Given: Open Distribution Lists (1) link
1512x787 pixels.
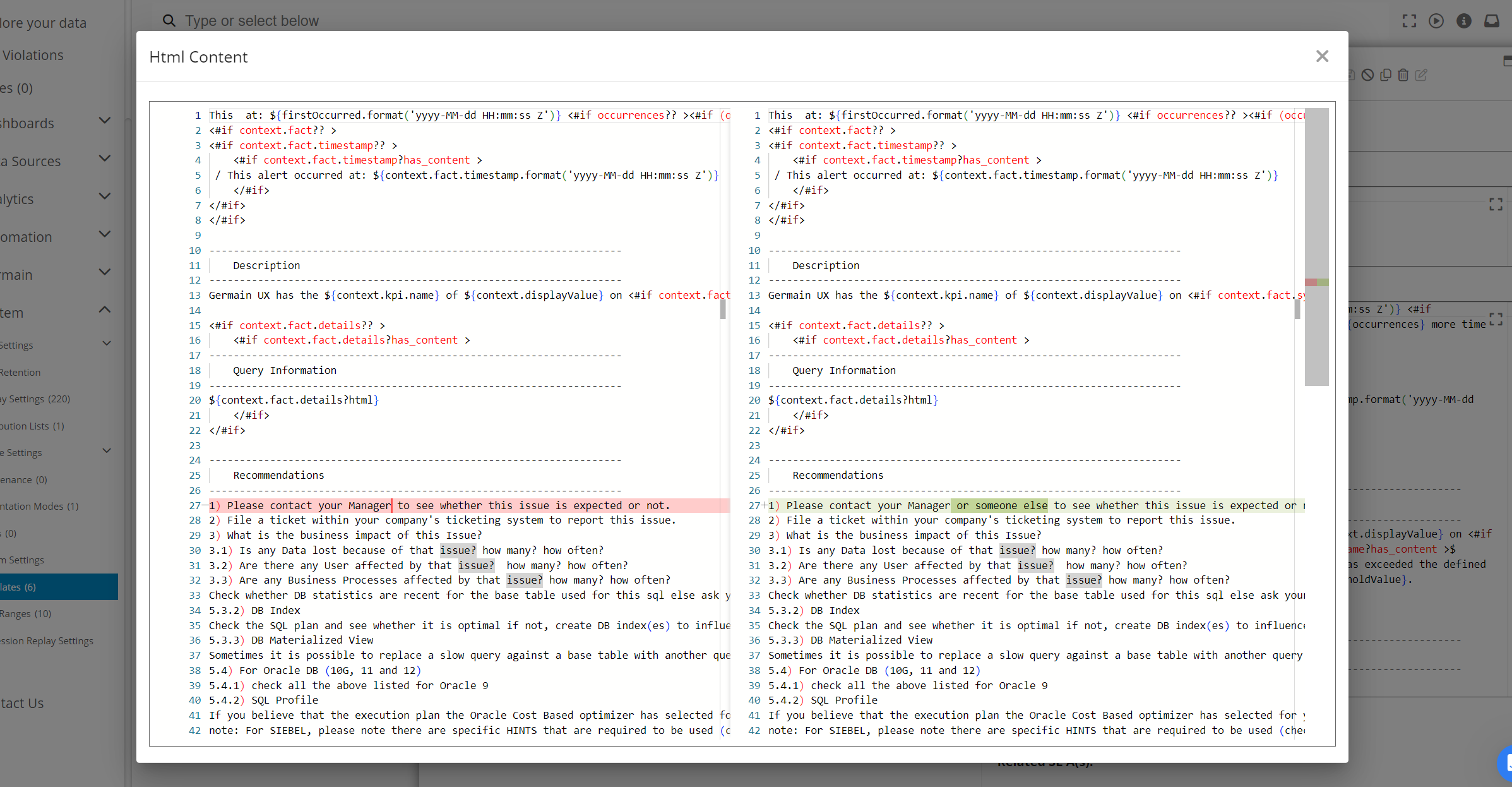Looking at the screenshot, I should pyautogui.click(x=32, y=426).
